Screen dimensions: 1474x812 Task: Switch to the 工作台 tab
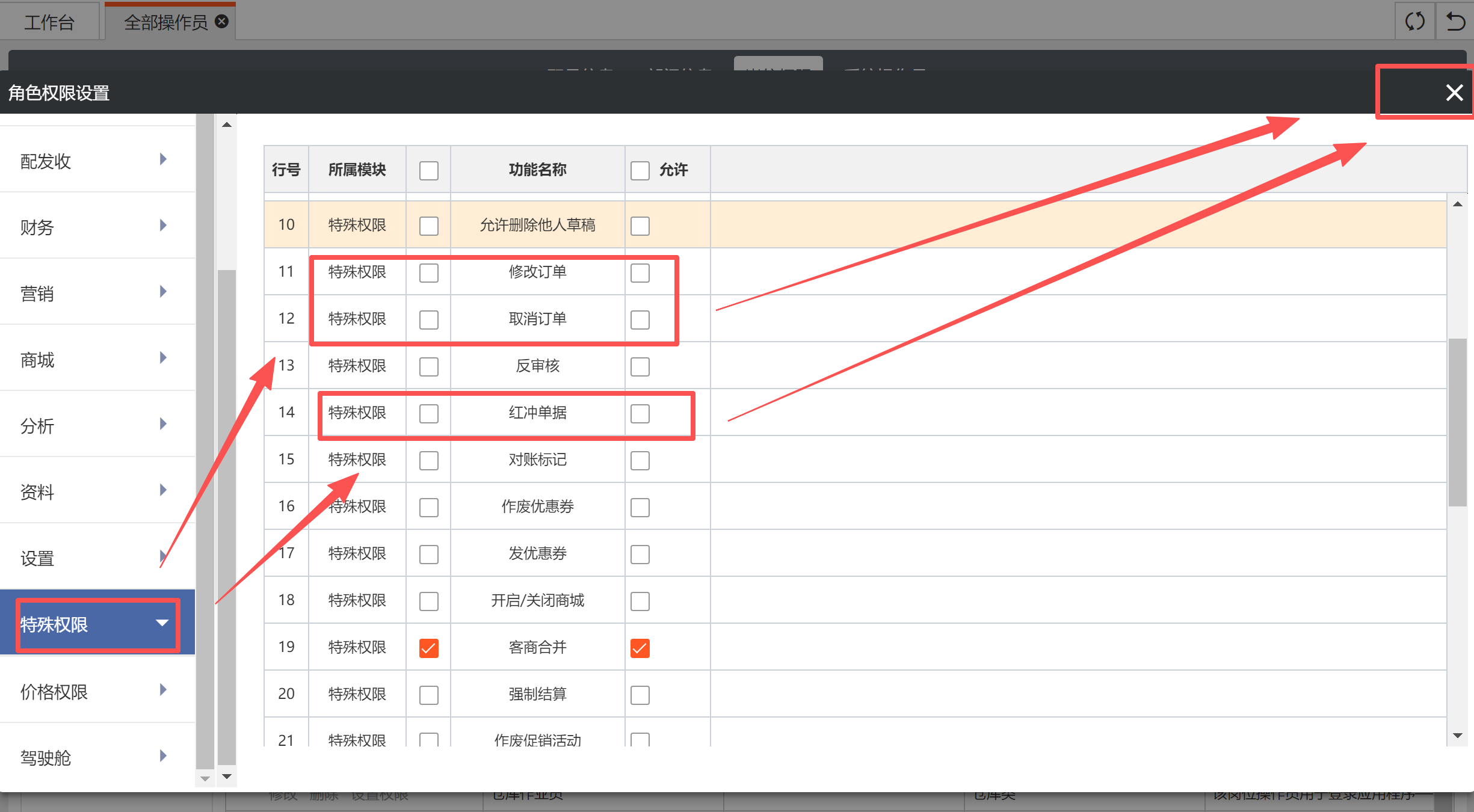(49, 22)
